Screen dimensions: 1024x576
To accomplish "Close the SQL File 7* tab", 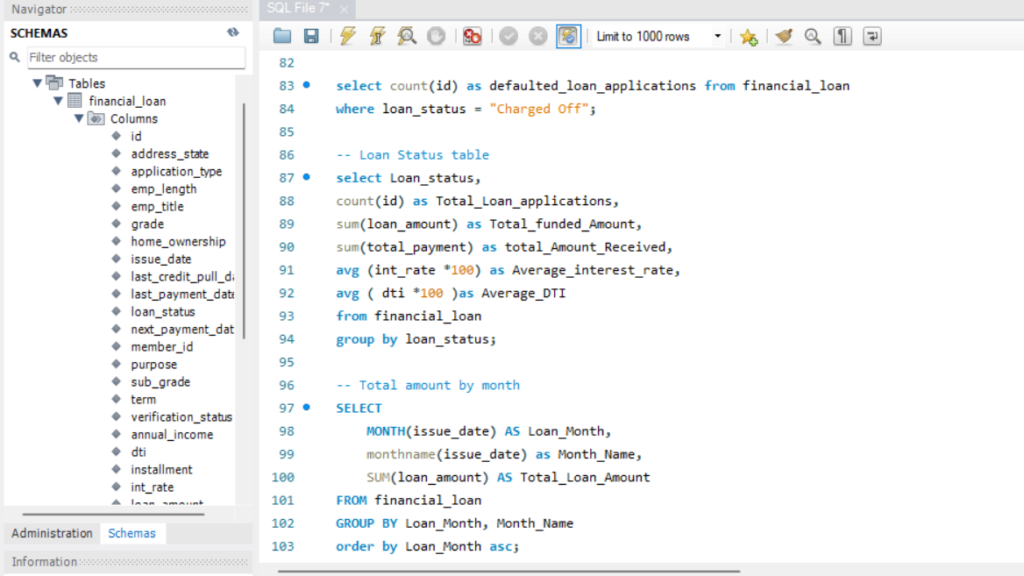I will (344, 9).
